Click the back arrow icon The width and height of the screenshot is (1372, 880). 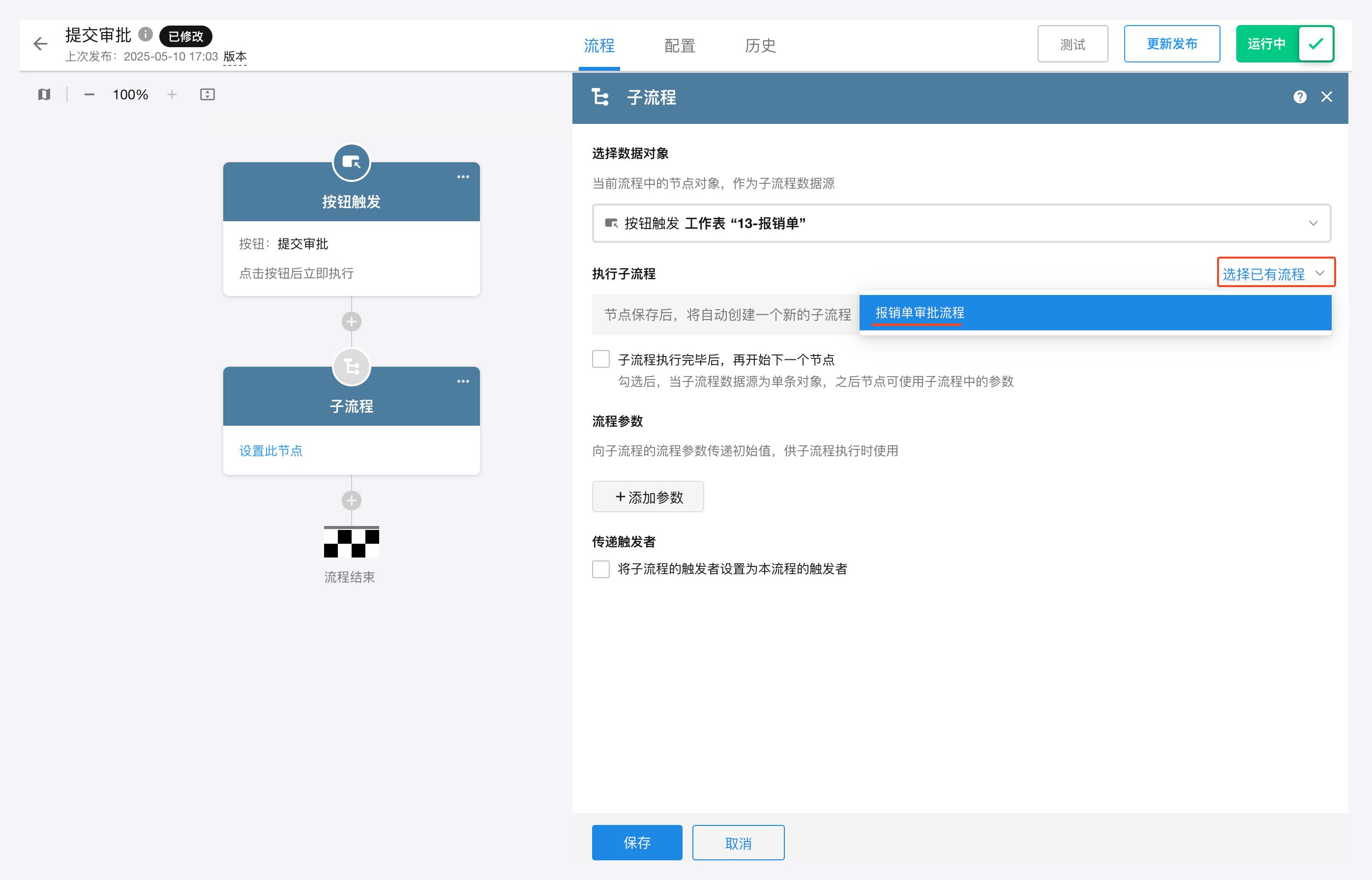[40, 44]
